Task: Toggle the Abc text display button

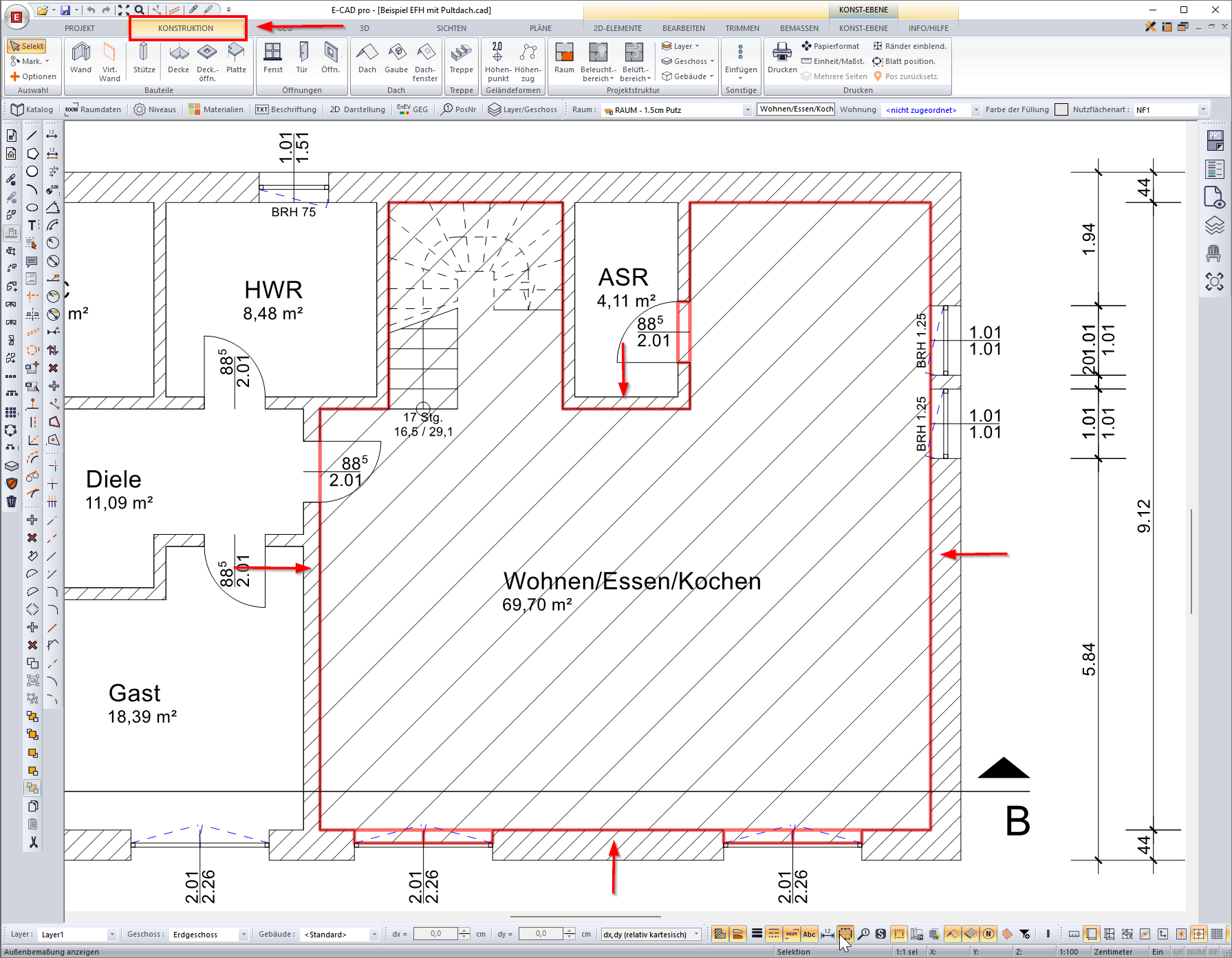Action: tap(810, 934)
